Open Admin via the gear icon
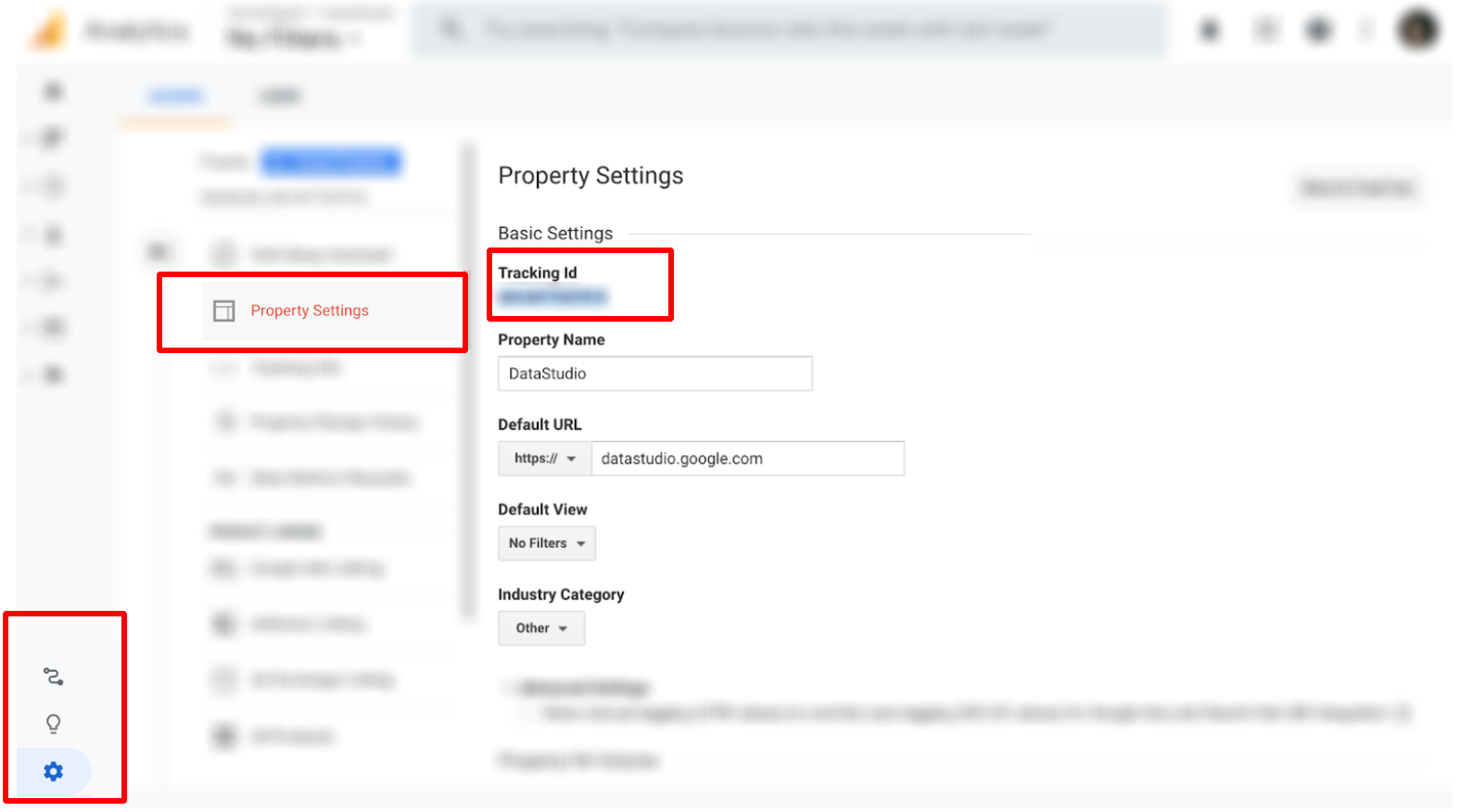This screenshot has height=812, width=1459. 54,771
